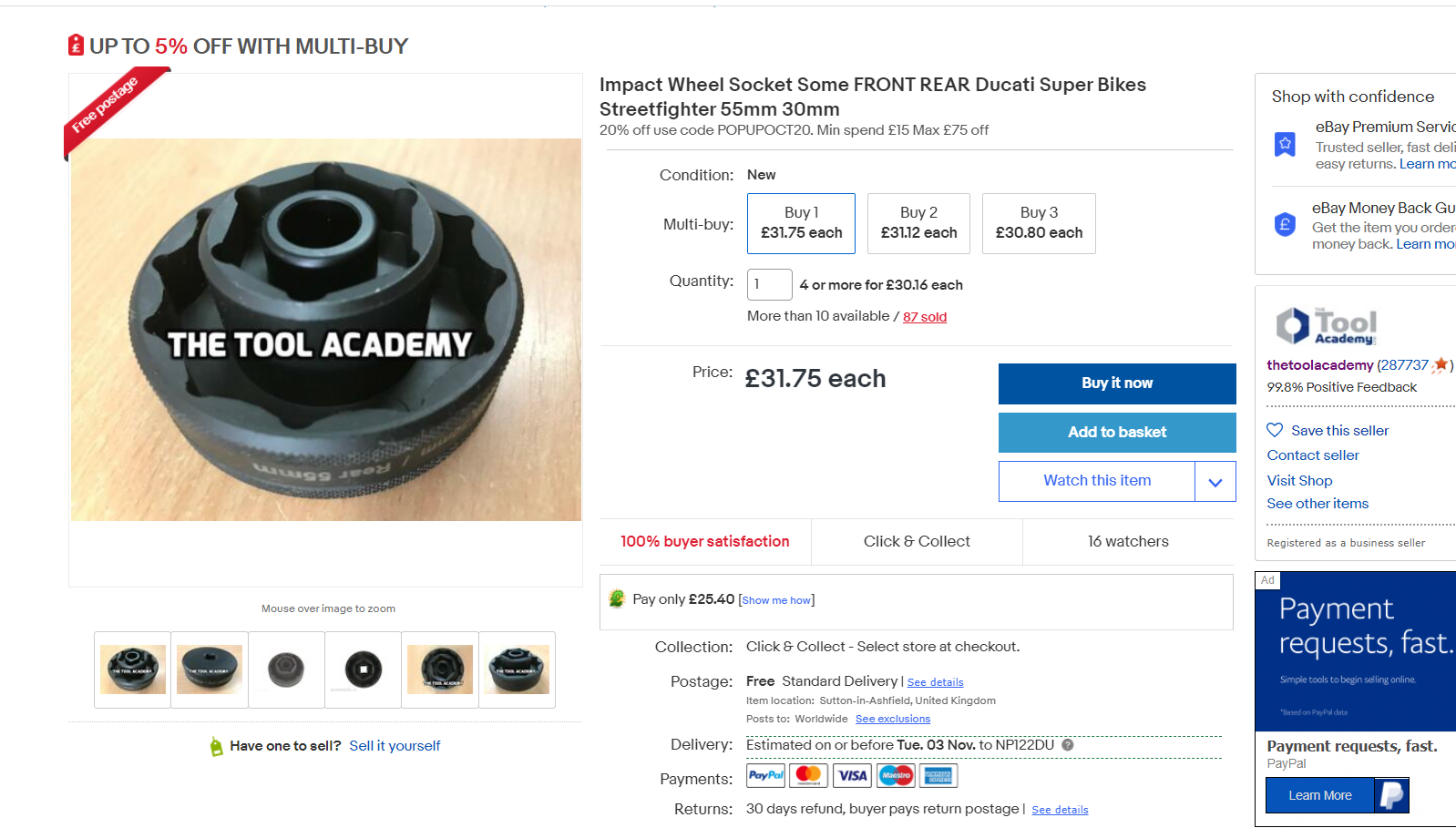Click the 100% buyer satisfaction tab
The image size is (1456, 828).
click(x=705, y=541)
